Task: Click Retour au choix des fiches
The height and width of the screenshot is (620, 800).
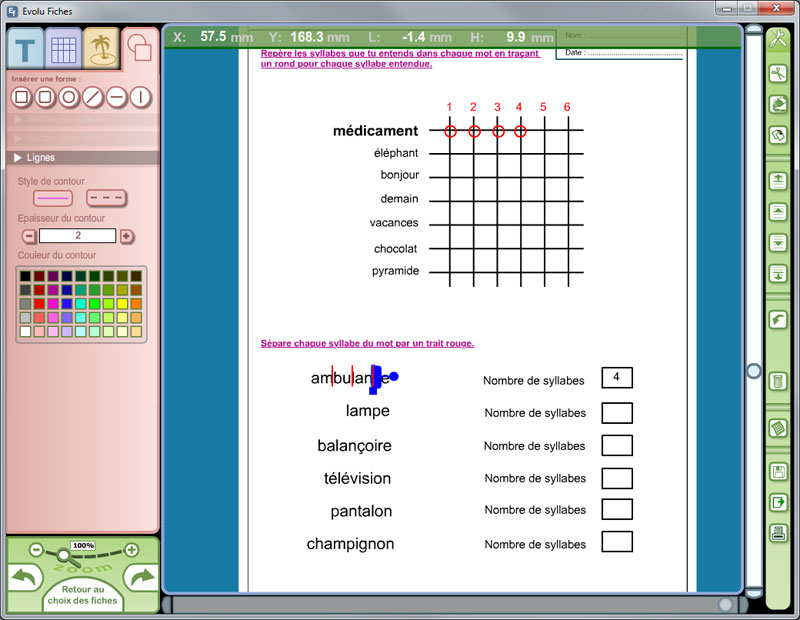Action: pyautogui.click(x=82, y=595)
